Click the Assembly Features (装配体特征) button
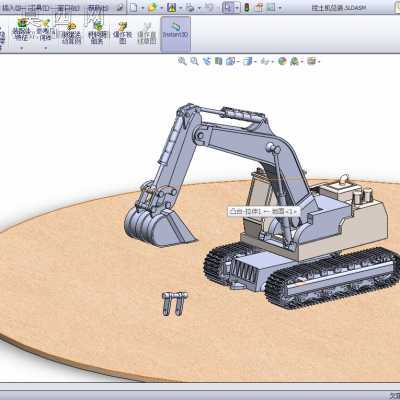The height and width of the screenshot is (400, 400). tap(22, 29)
